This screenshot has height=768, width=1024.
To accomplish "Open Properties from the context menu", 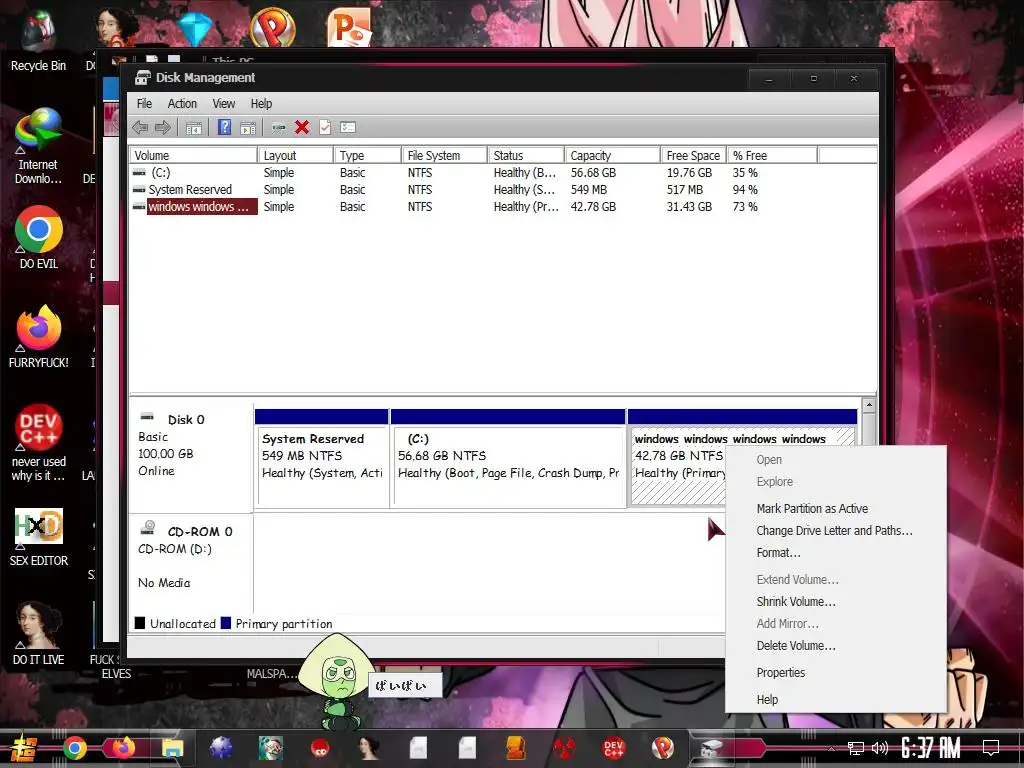I will coord(780,673).
